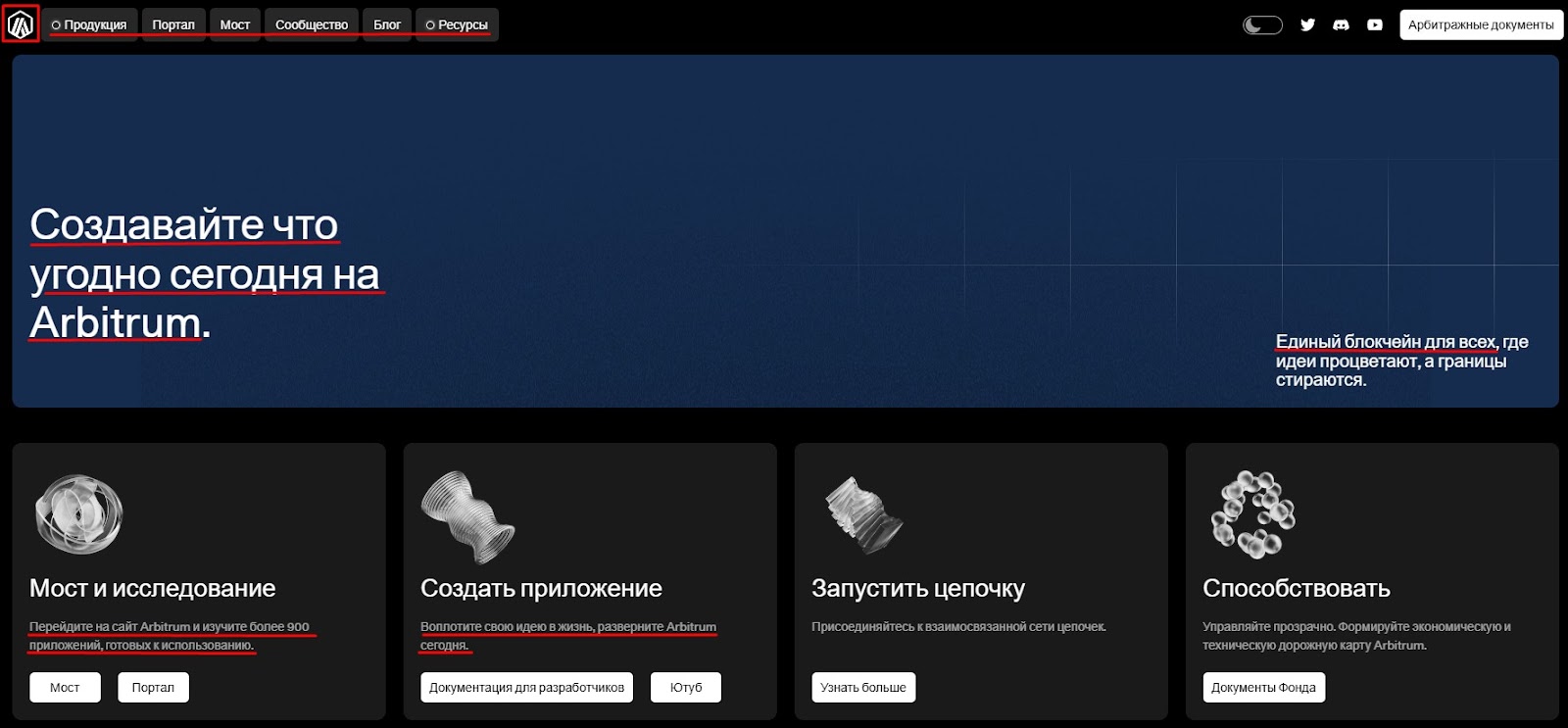
Task: Click the glass sphere image above Мост и исследование
Action: 78,513
